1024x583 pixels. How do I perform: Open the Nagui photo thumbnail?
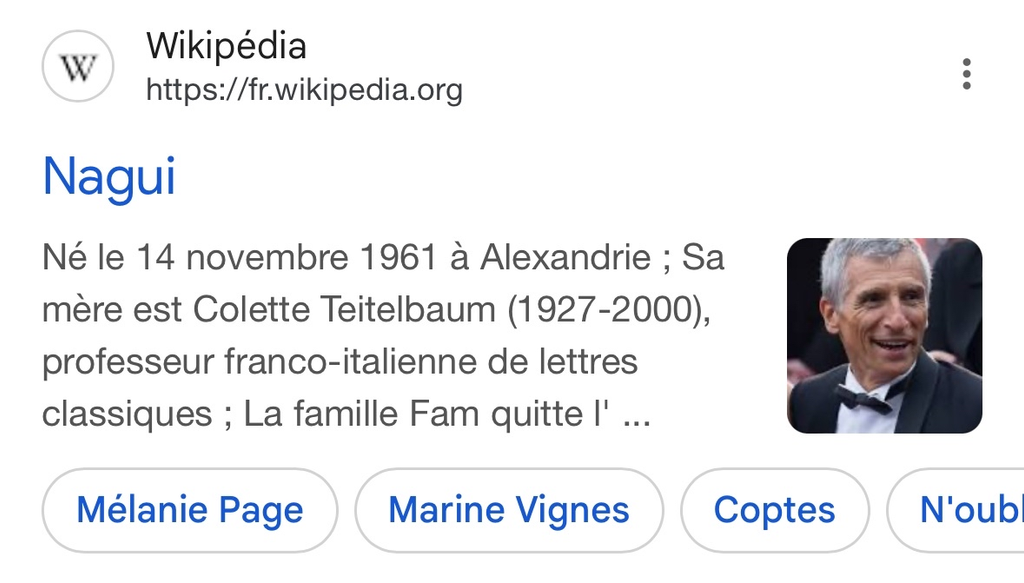point(884,335)
